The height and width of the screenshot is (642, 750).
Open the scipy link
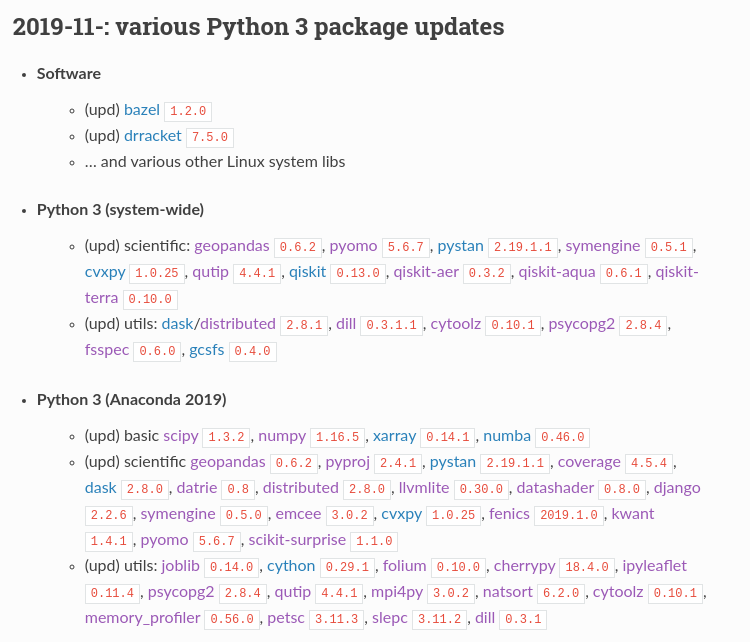click(181, 436)
